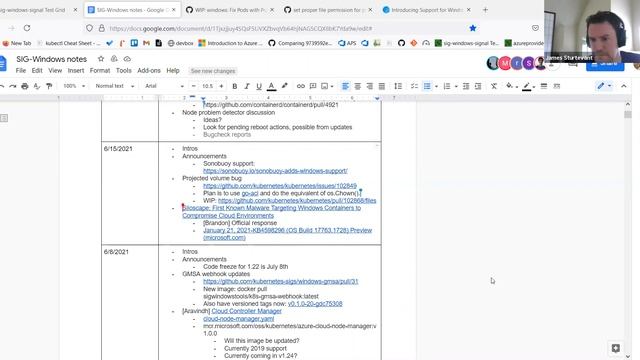Click the Increase indent icon

point(478,86)
